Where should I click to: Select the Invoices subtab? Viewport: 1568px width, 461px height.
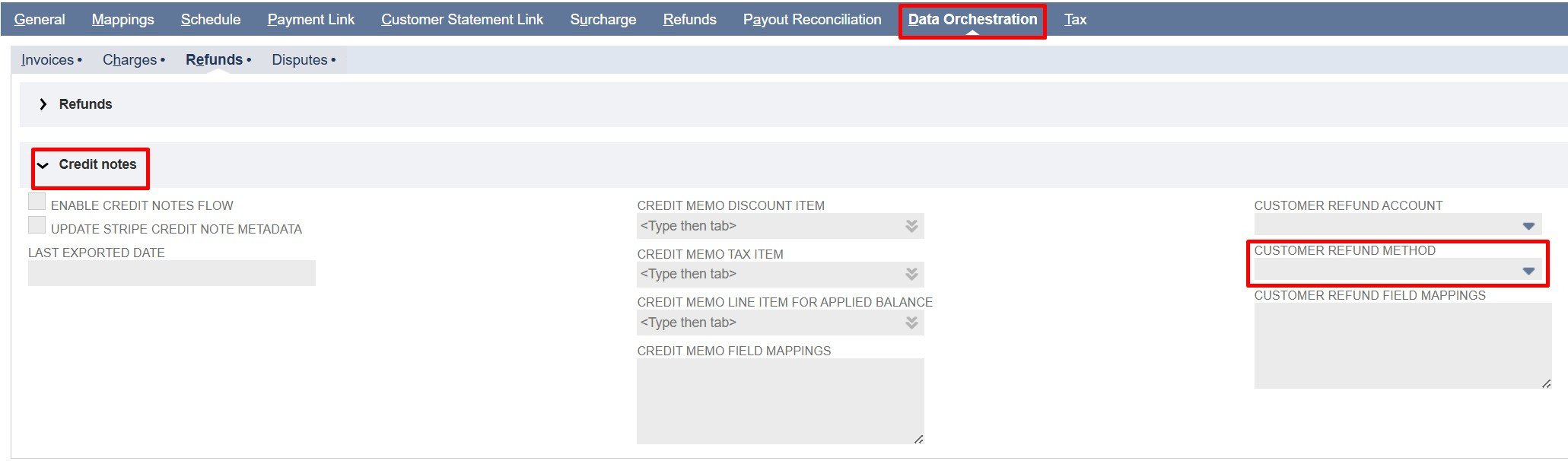pyautogui.click(x=47, y=59)
